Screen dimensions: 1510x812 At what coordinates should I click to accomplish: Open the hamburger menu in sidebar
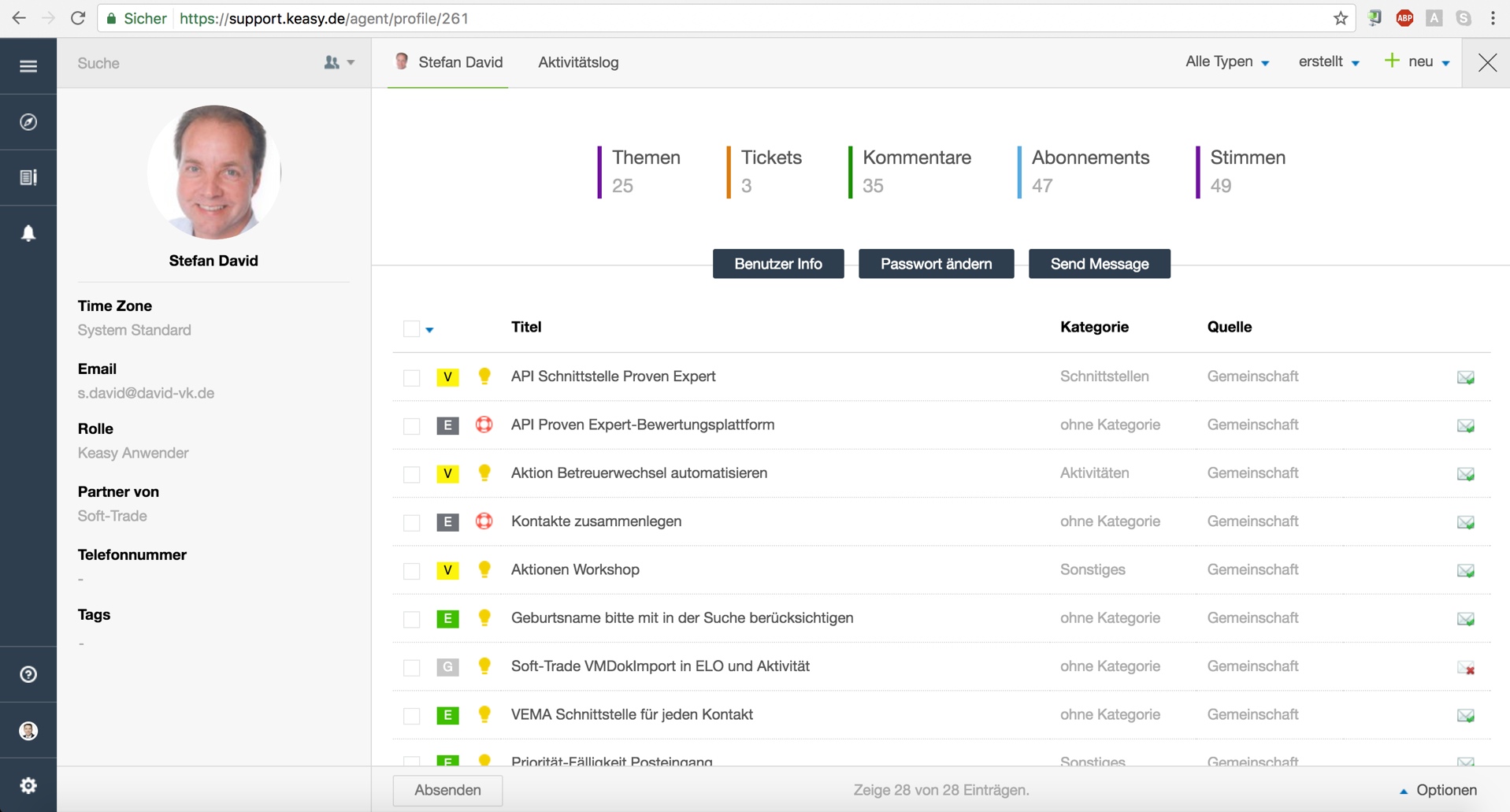point(28,66)
